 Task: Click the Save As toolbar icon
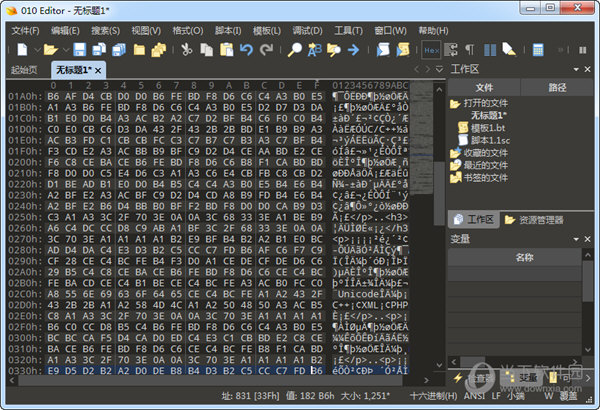(99, 50)
